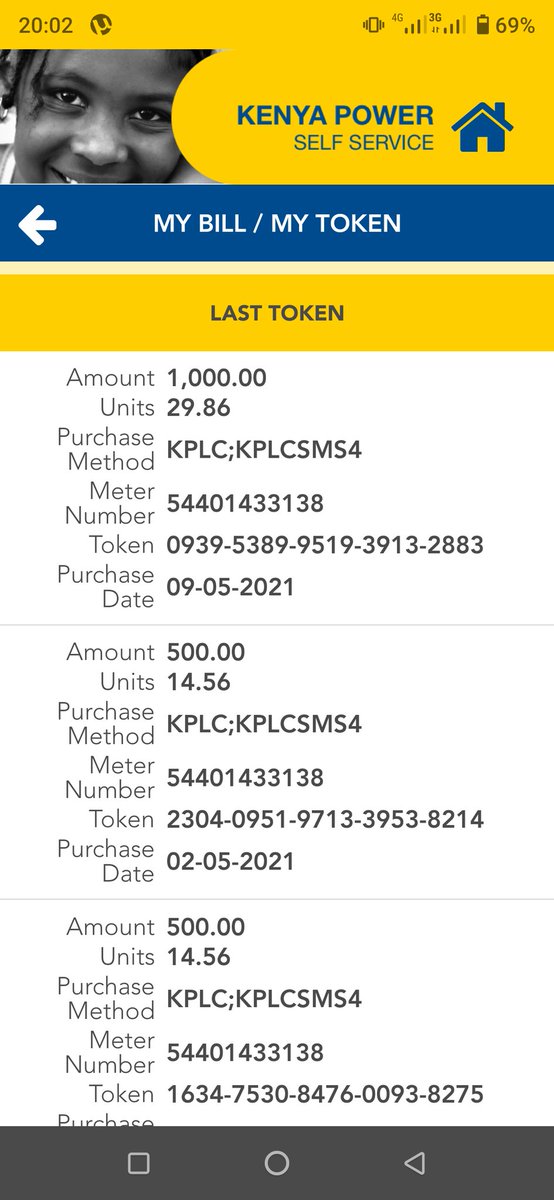Select token 0939-5389-9519-3913-2883
The height and width of the screenshot is (1200, 554).
coord(326,545)
